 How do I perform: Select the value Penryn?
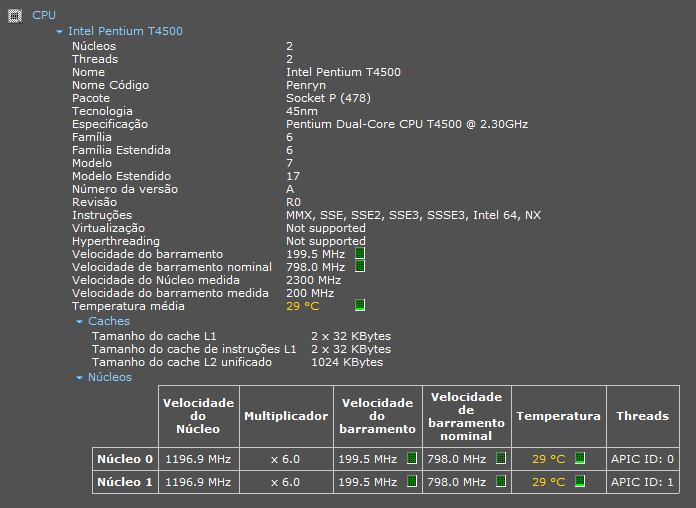click(x=306, y=85)
